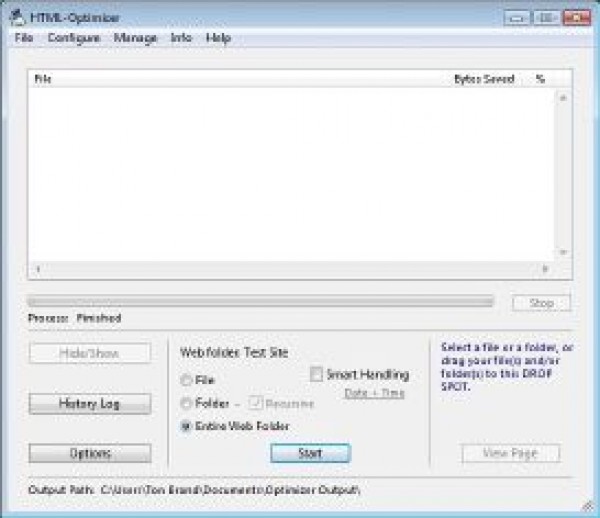Click the Web folder: Test Site label
Image resolution: width=600 pixels, height=518 pixels.
(x=234, y=352)
